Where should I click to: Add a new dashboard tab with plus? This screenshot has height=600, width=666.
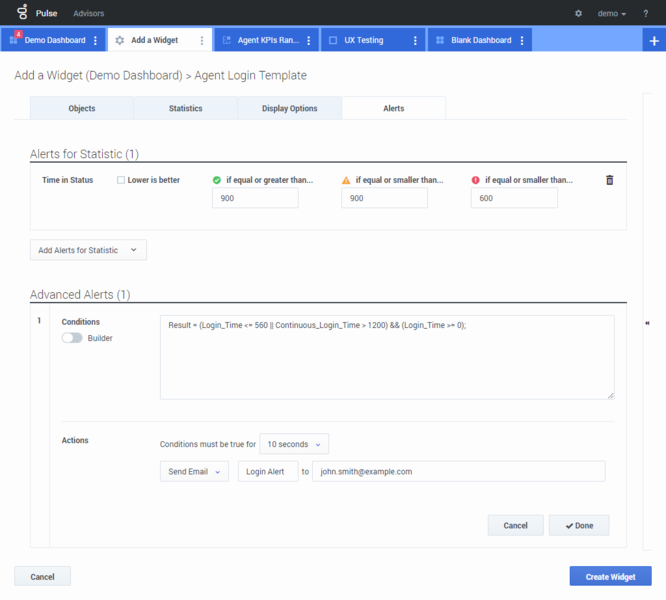pos(654,41)
